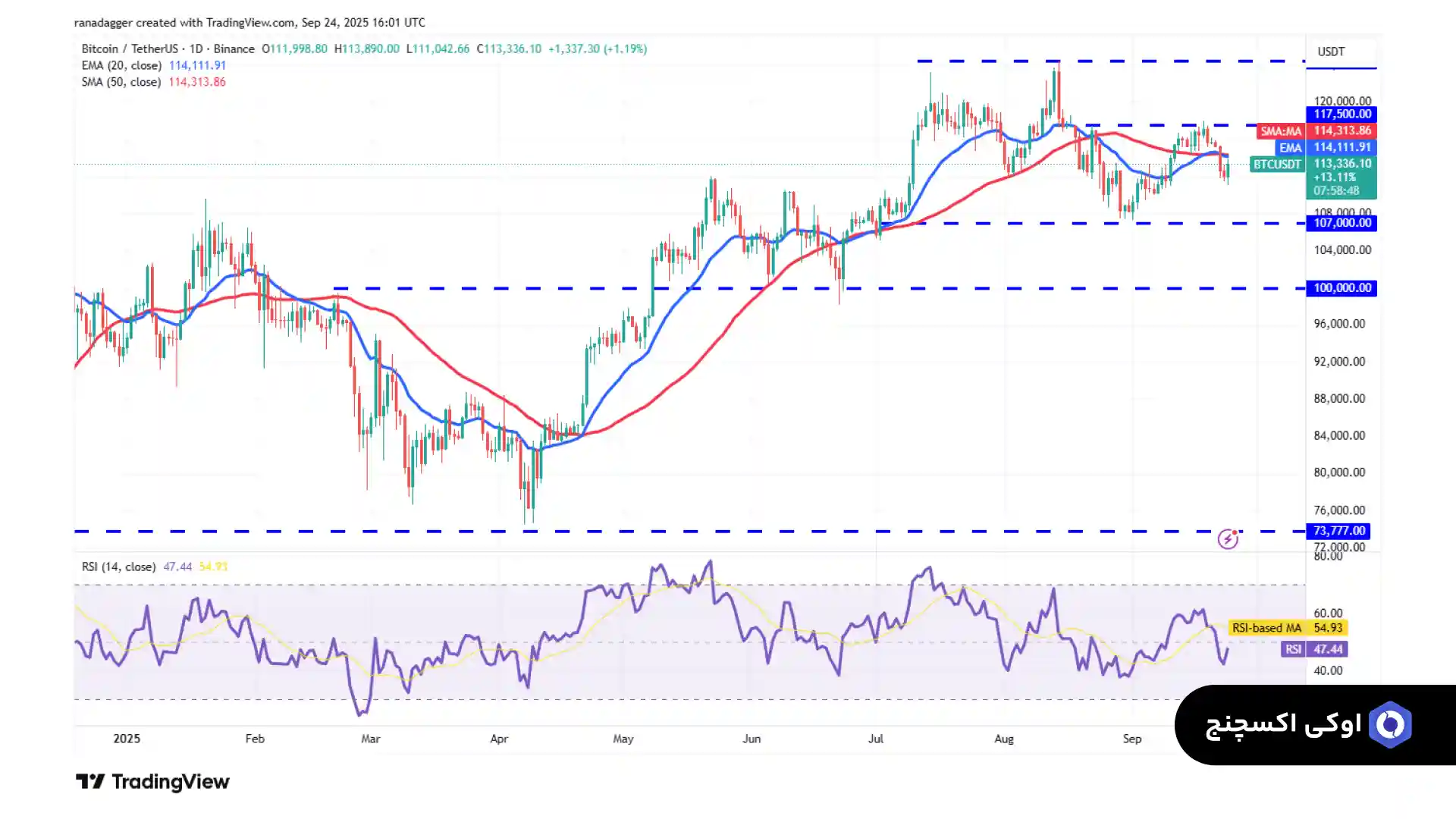The image size is (1456, 819).
Task: Click the Sep label on time axis
Action: pyautogui.click(x=1131, y=739)
